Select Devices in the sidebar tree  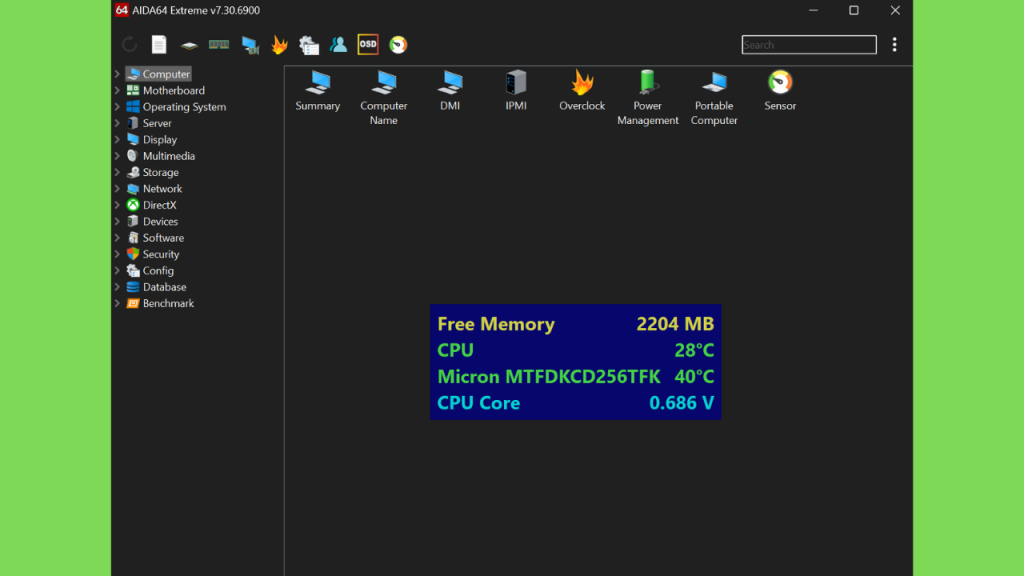tap(152, 221)
